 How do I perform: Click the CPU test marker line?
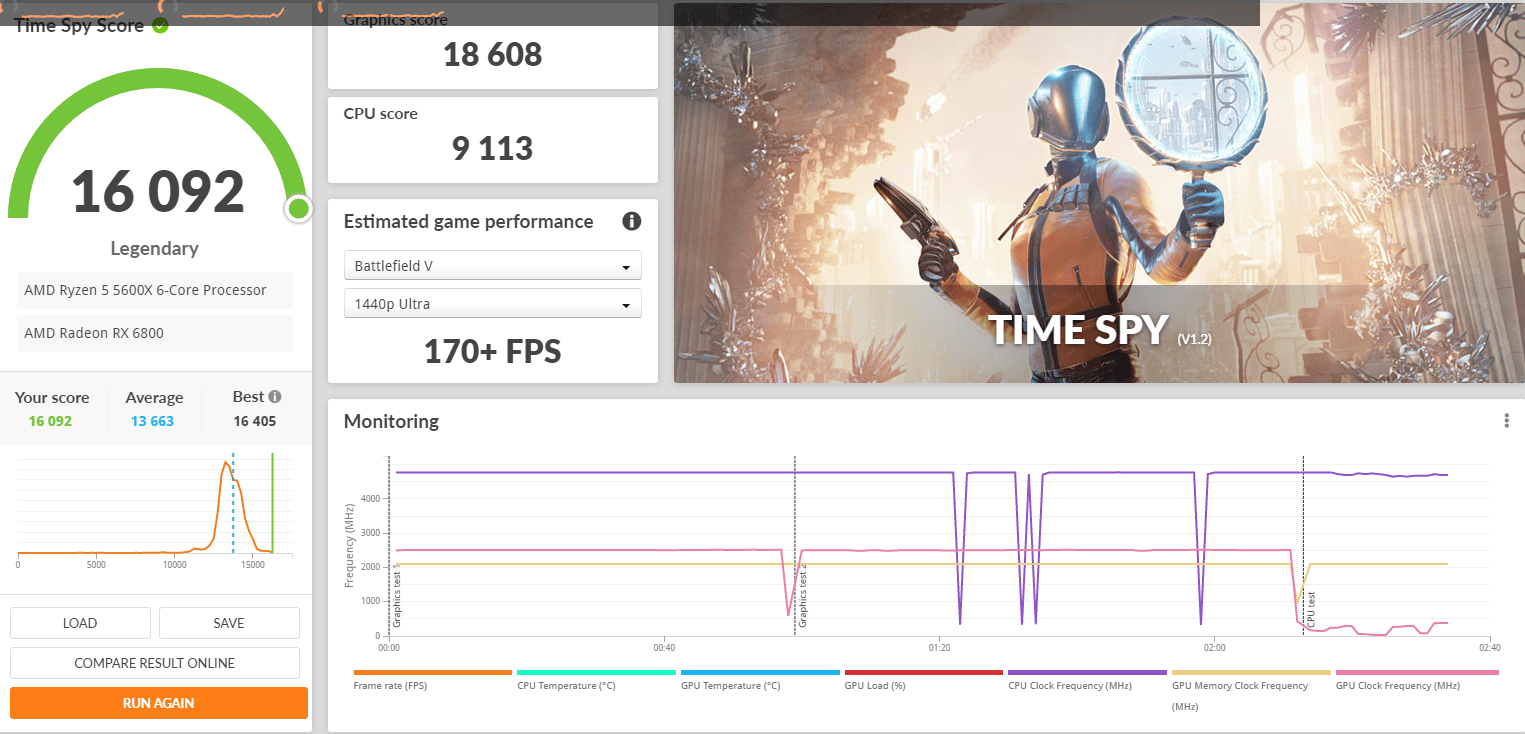[1303, 545]
